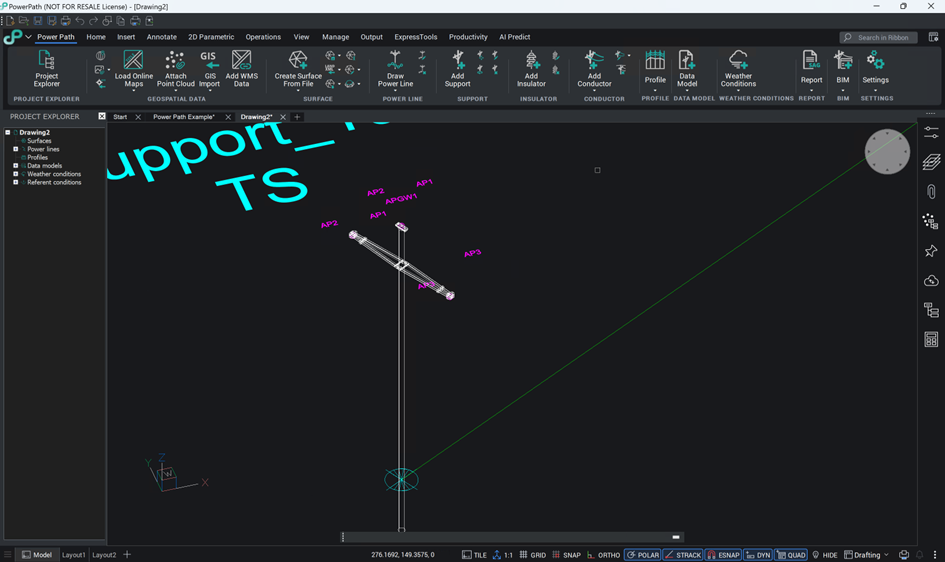Click the Load Online Maps icon
Image resolution: width=945 pixels, height=562 pixels.
click(x=133, y=60)
